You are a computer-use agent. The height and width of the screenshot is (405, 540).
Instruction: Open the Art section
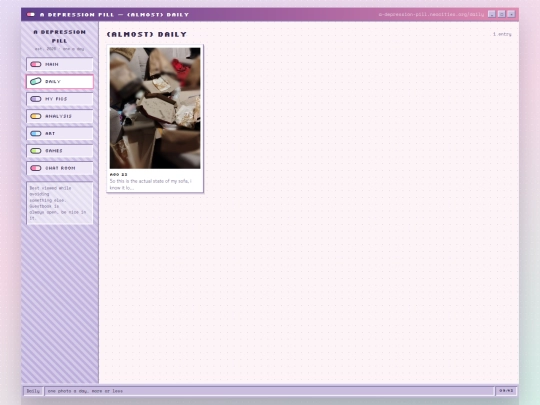click(x=60, y=133)
